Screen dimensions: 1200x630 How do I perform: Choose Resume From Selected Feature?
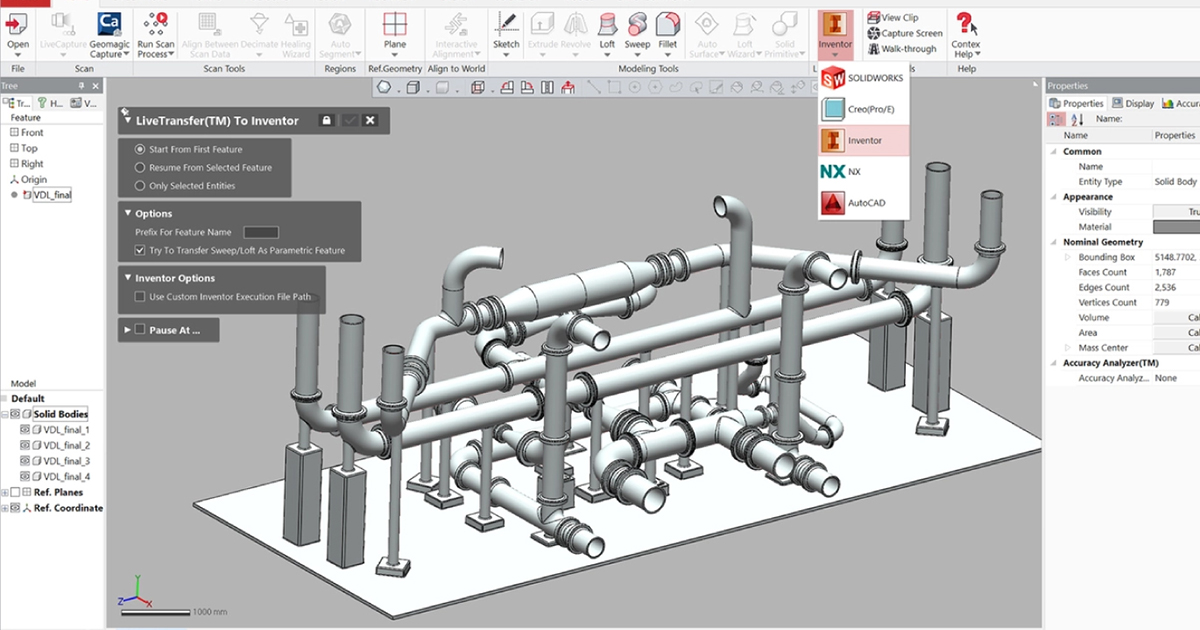[x=140, y=168]
